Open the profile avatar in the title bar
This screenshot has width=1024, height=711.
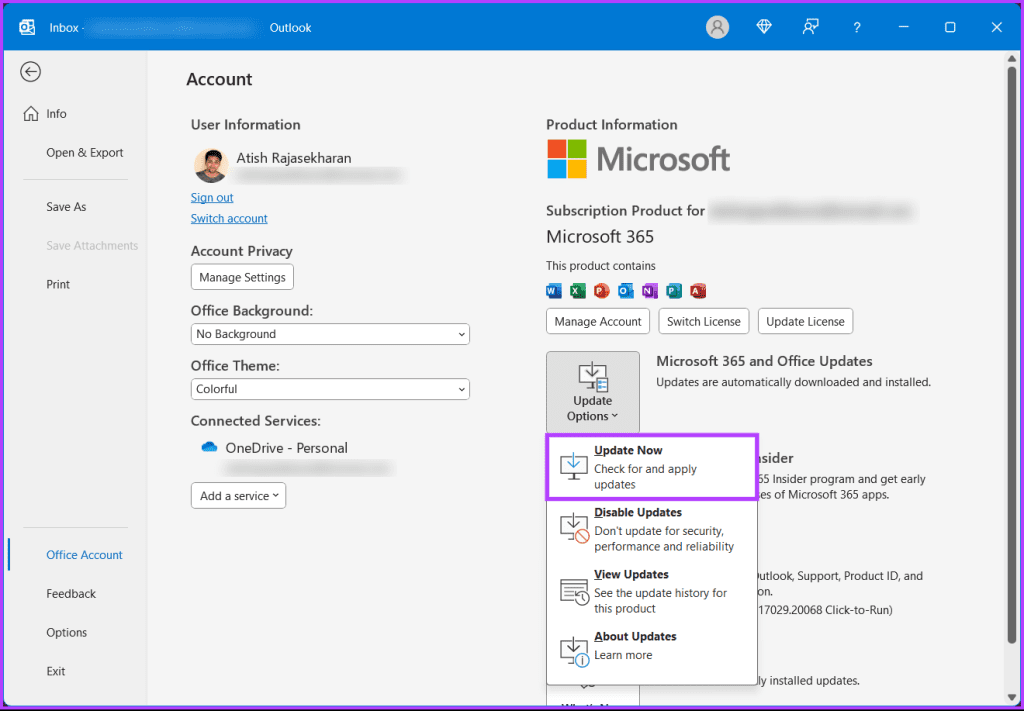tap(717, 27)
